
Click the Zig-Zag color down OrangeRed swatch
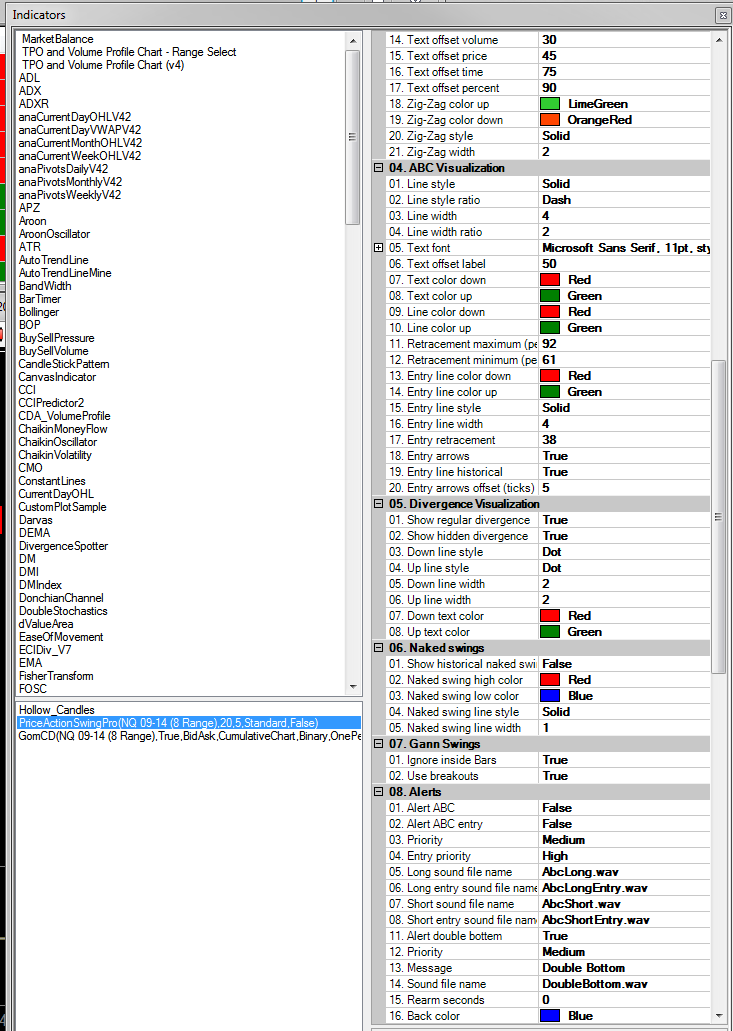[550, 120]
